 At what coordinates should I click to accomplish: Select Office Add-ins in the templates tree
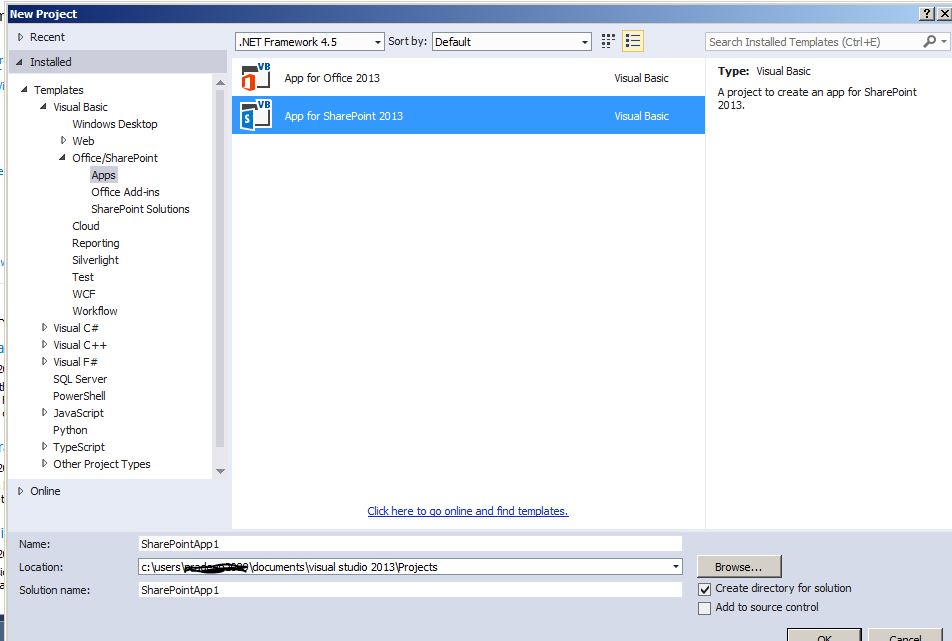click(x=125, y=191)
